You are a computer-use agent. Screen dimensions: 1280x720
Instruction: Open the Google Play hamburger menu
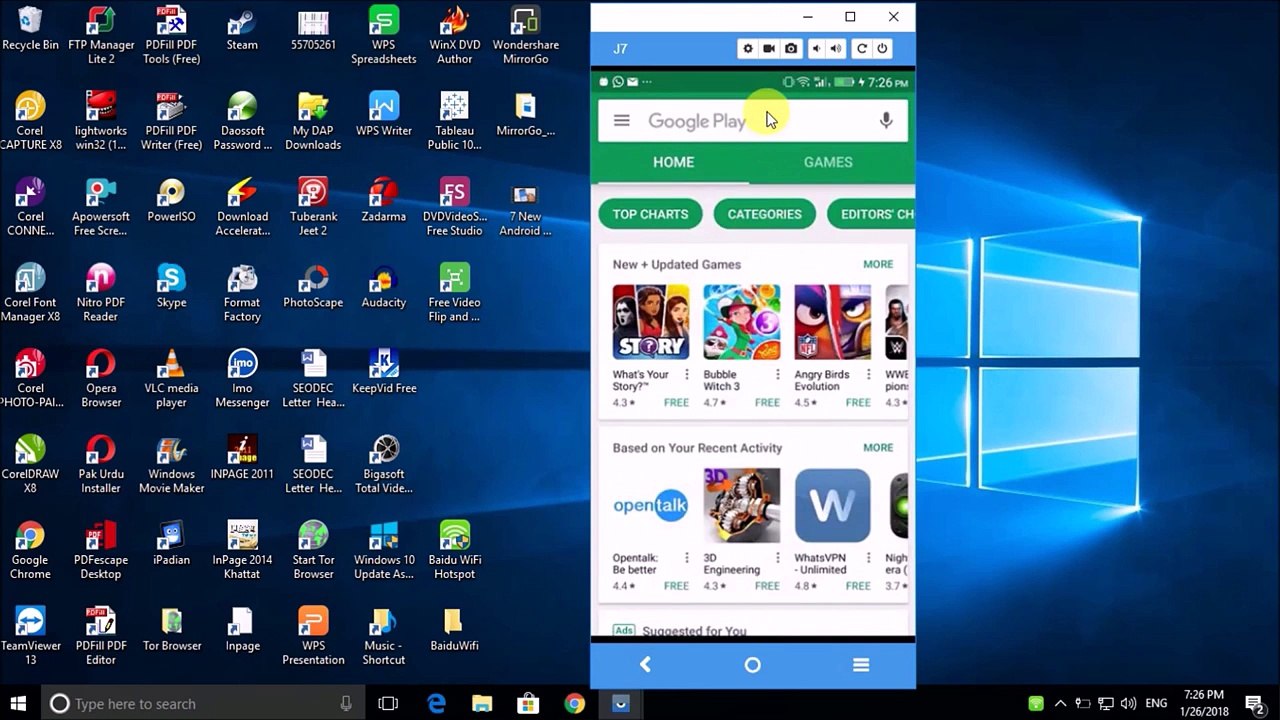point(621,121)
